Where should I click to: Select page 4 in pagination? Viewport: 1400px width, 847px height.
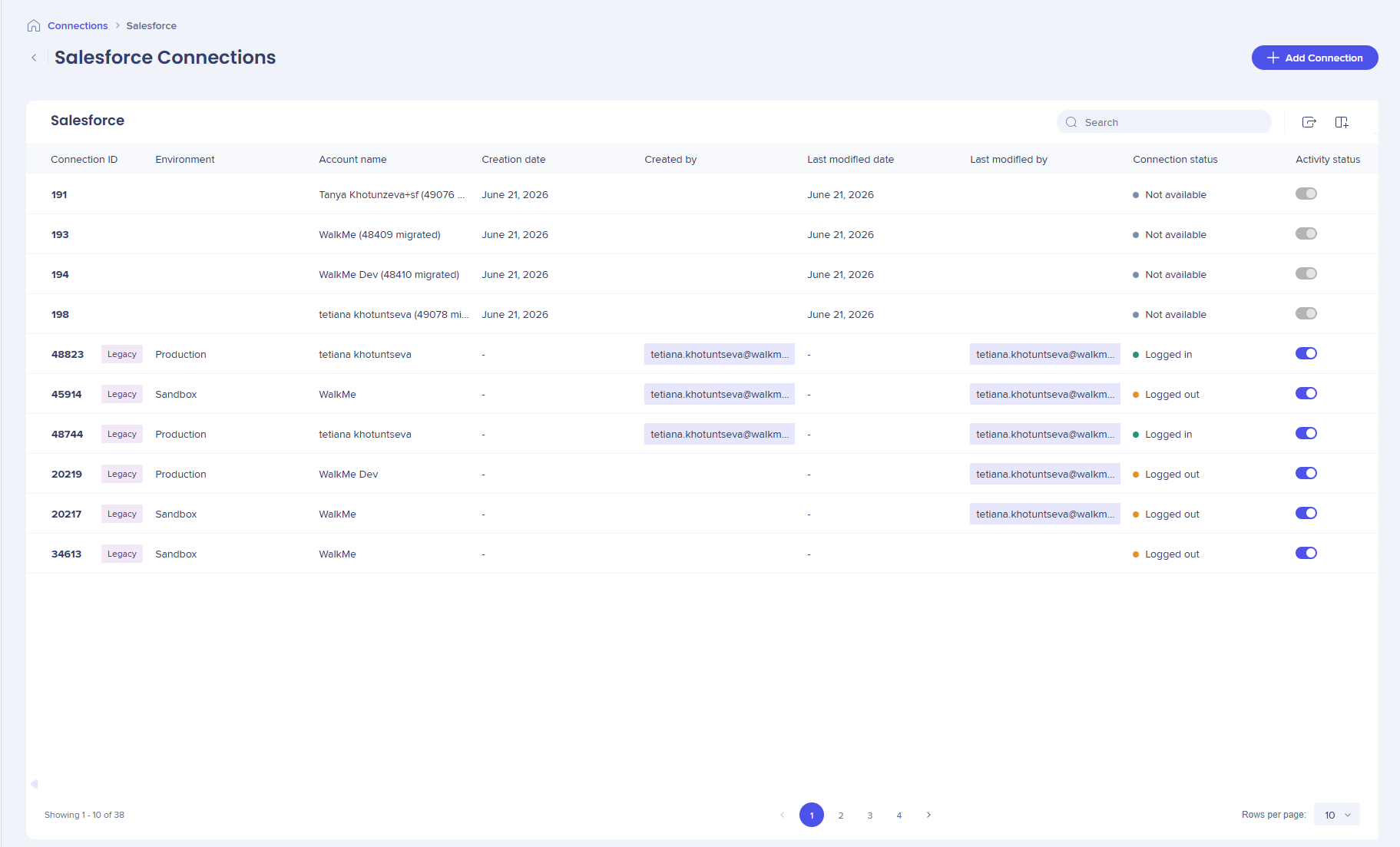click(899, 815)
